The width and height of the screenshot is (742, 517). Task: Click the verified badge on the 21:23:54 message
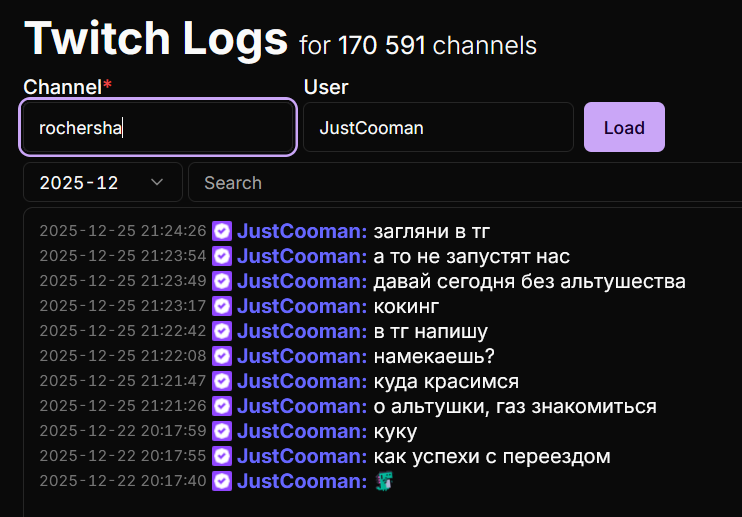pos(222,256)
